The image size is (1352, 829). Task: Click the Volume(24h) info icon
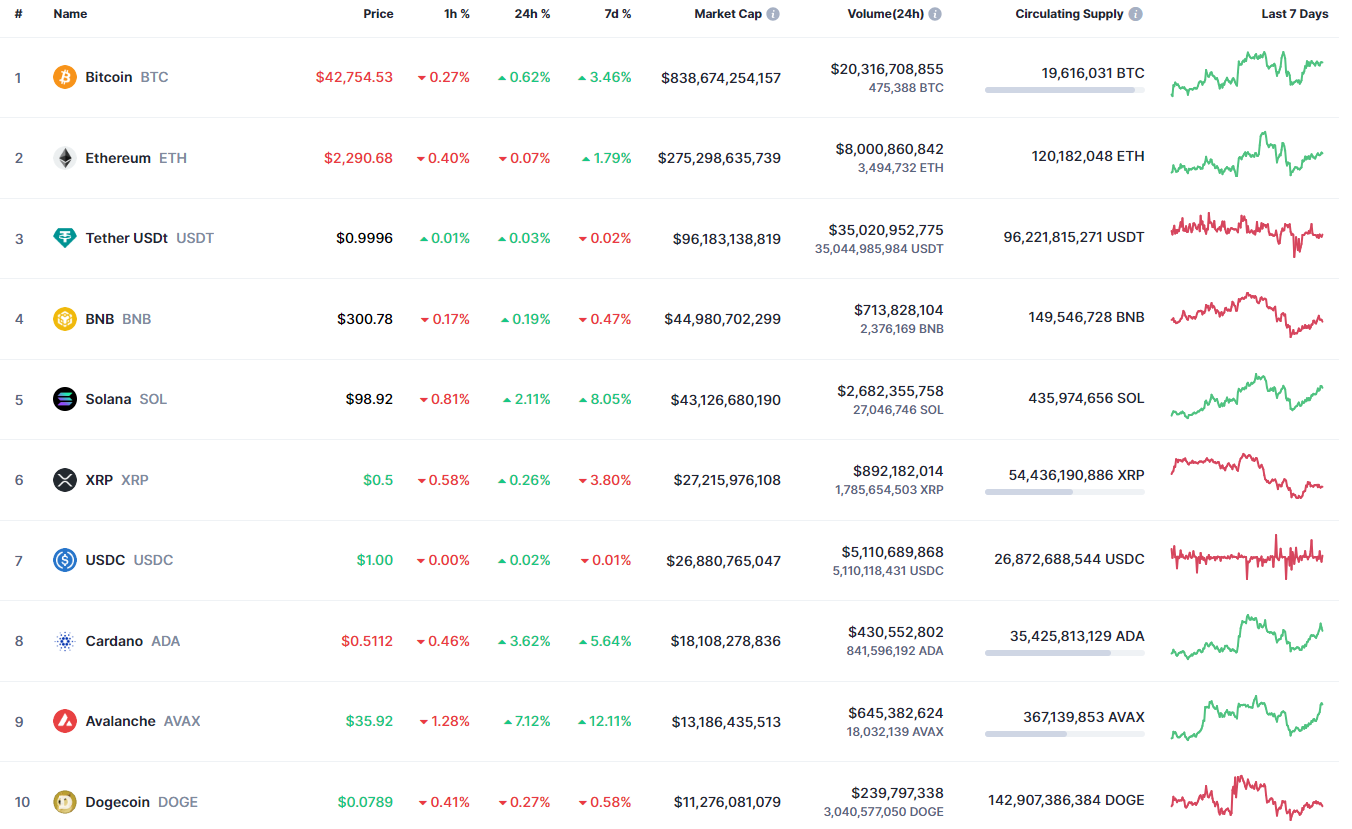(x=935, y=14)
